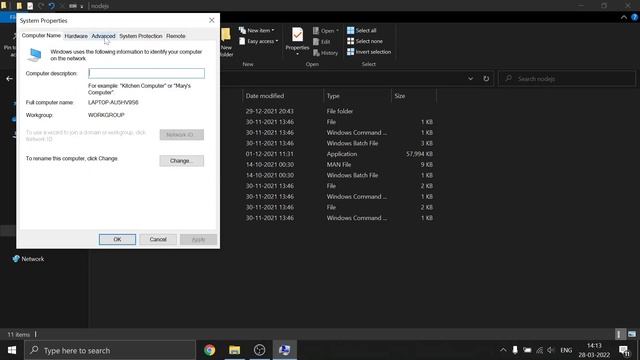Click Select none in ribbon
Viewport: 640px width, 360px height.
pyautogui.click(x=365, y=41)
